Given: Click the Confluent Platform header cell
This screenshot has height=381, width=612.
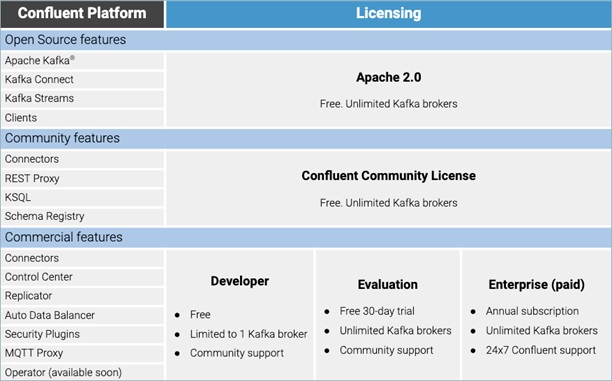Looking at the screenshot, I should coord(82,14).
